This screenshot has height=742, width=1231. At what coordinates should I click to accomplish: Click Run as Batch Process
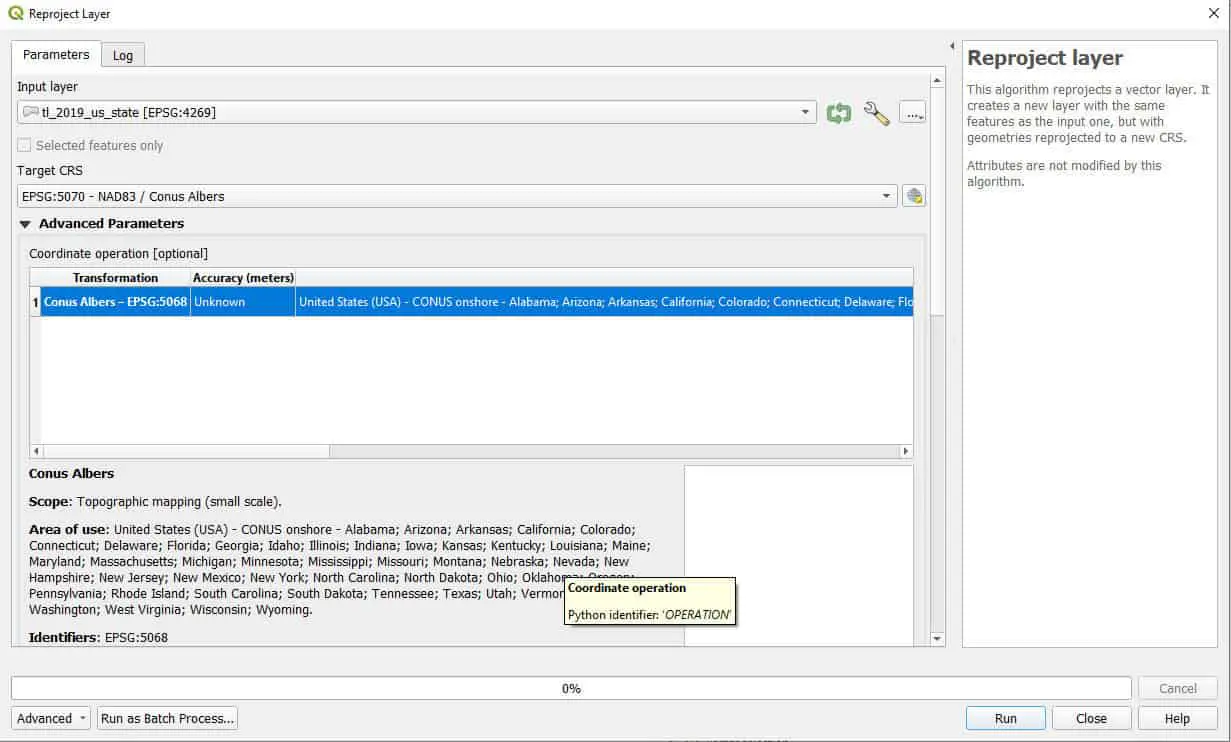tap(166, 718)
